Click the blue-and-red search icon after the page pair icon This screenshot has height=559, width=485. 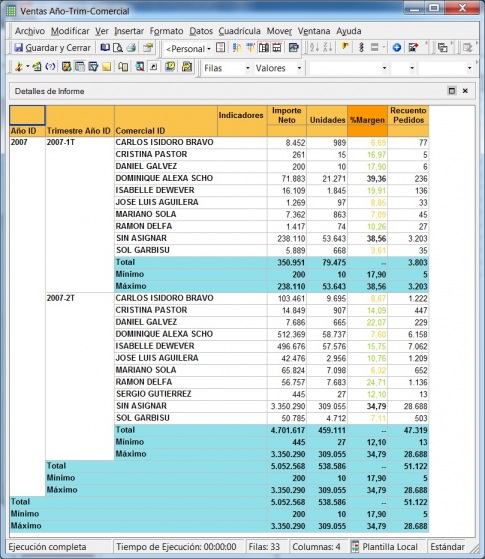coord(139,67)
